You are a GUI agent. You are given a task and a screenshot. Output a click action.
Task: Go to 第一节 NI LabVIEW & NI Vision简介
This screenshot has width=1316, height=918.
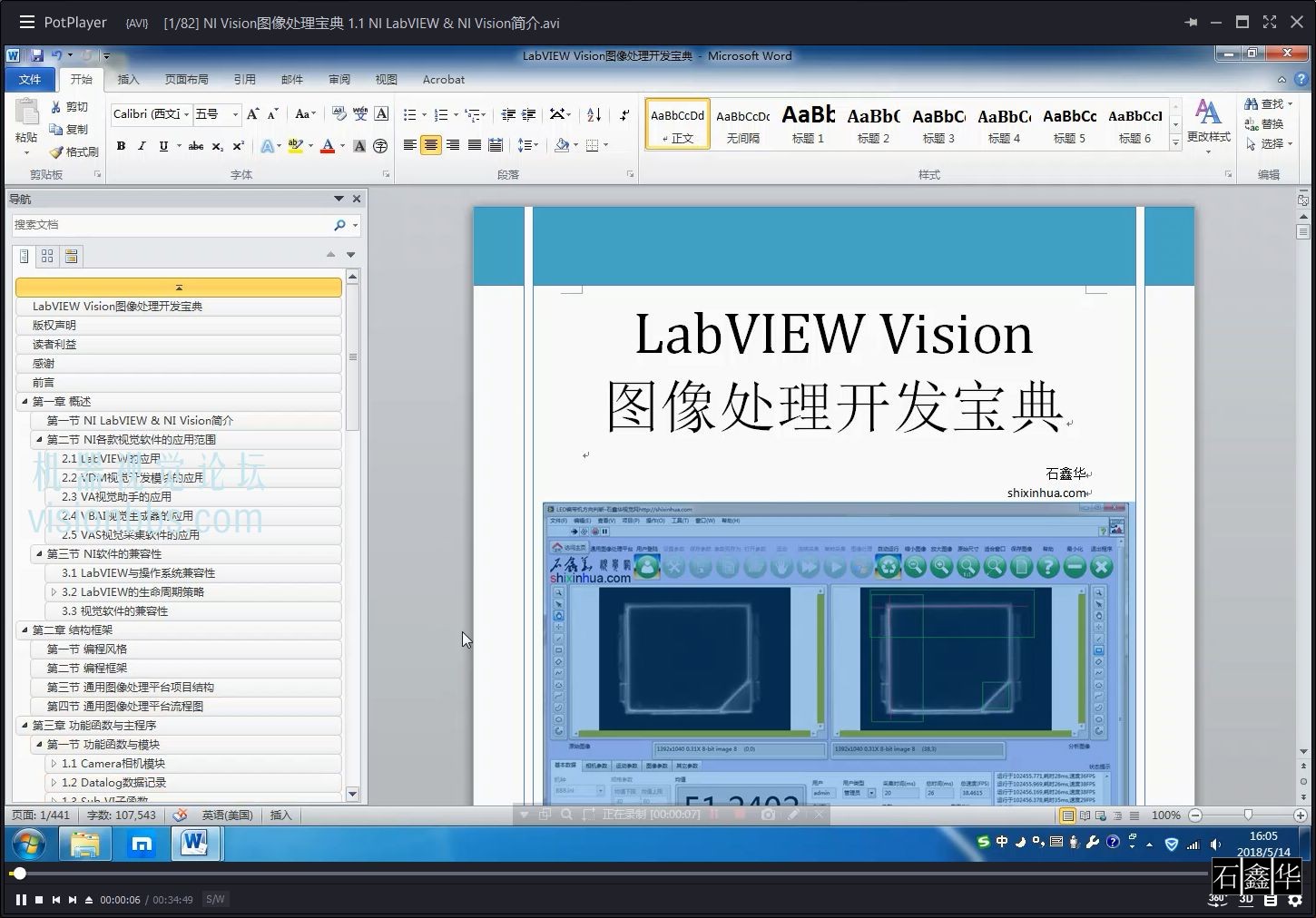pos(140,420)
